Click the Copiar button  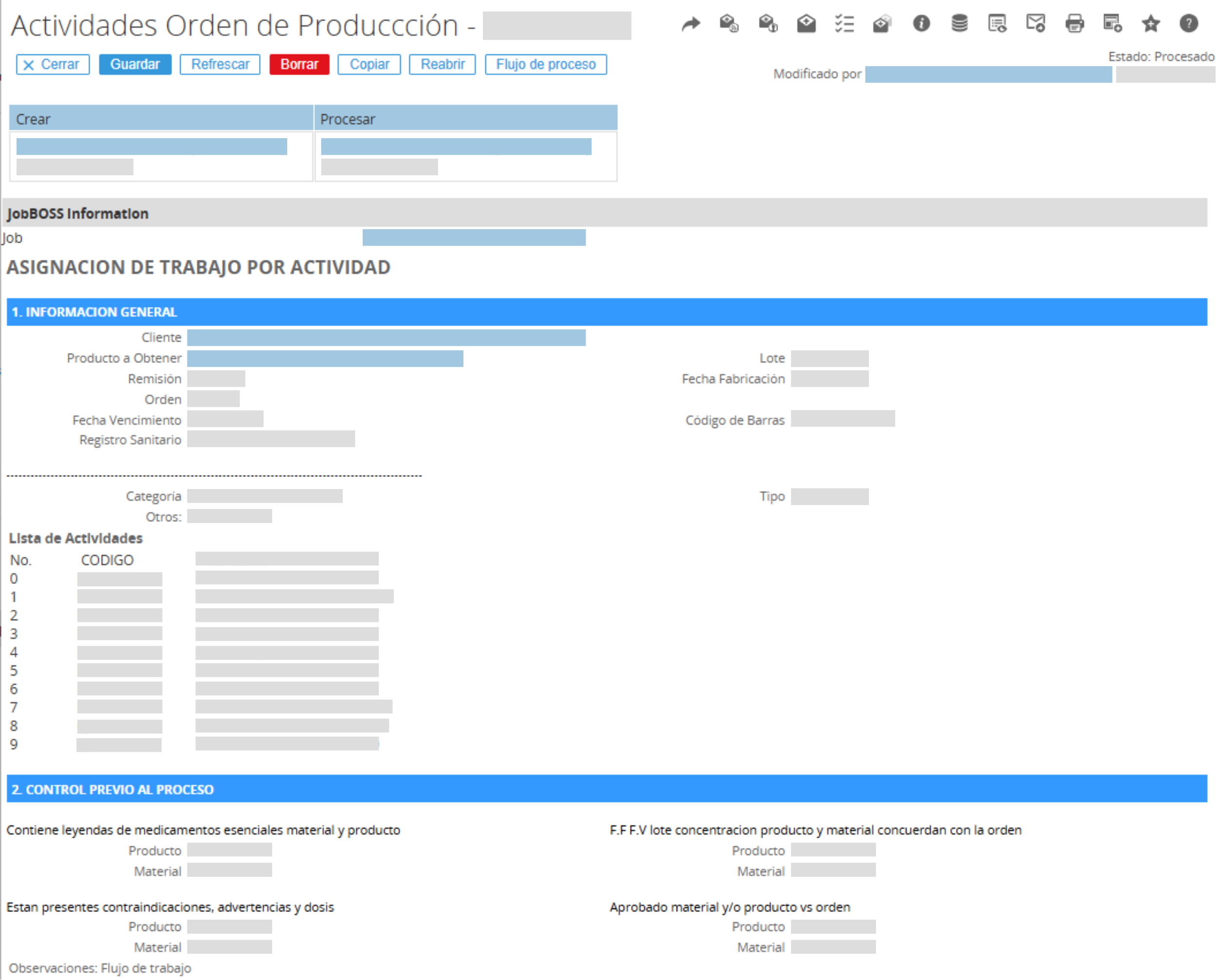pos(369,64)
